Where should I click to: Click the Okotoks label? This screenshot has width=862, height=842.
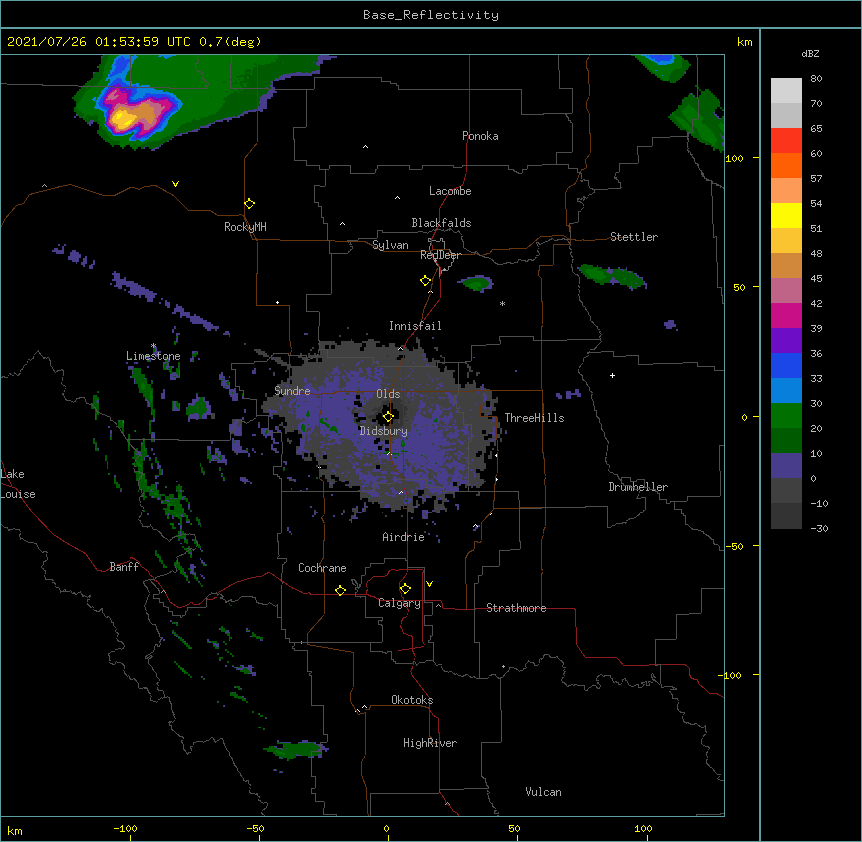(x=412, y=700)
